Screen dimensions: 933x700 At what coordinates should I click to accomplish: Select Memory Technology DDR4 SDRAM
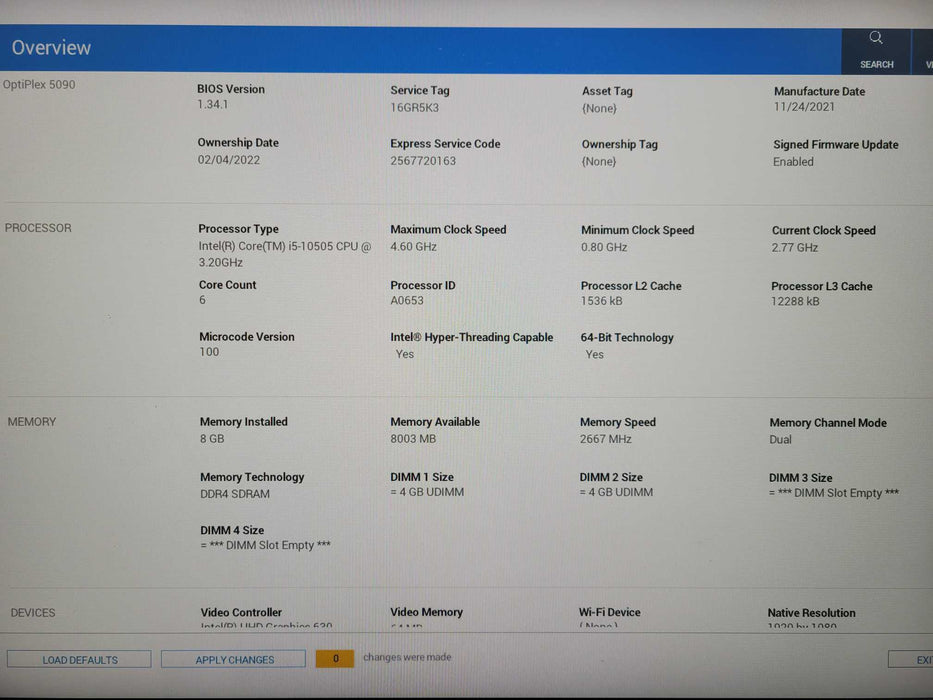(234, 494)
